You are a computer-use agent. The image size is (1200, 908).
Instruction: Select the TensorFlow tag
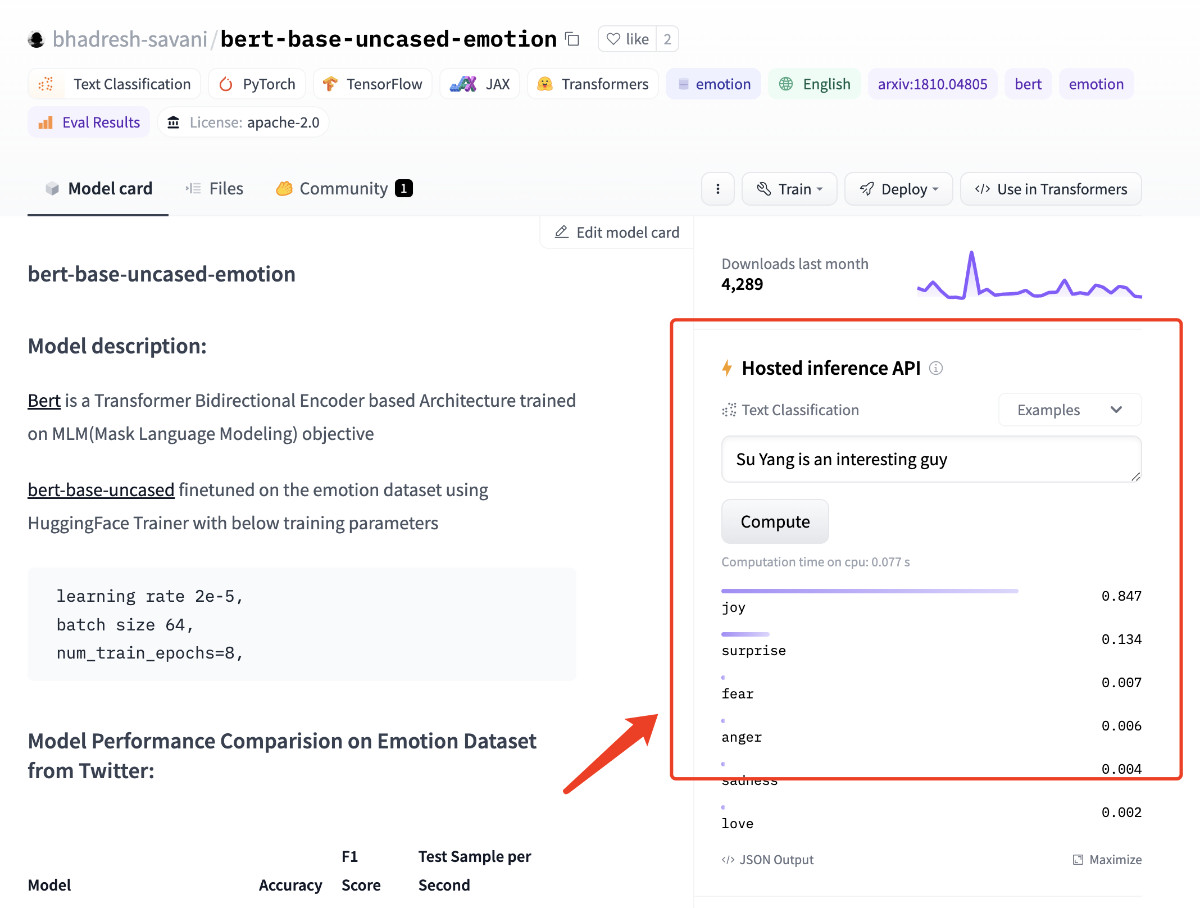pos(373,84)
